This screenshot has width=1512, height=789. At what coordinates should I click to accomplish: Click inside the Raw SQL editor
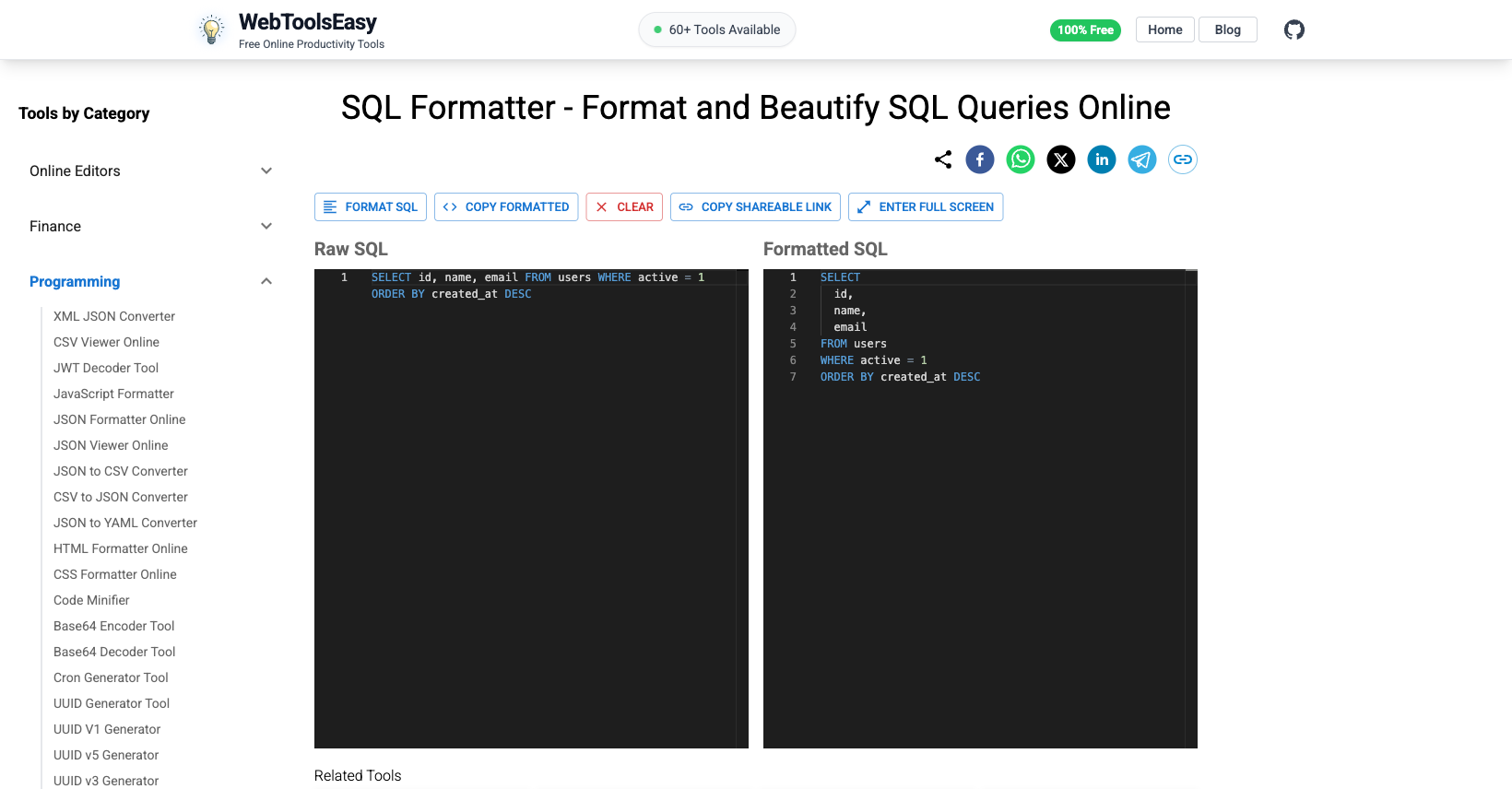pos(531,509)
